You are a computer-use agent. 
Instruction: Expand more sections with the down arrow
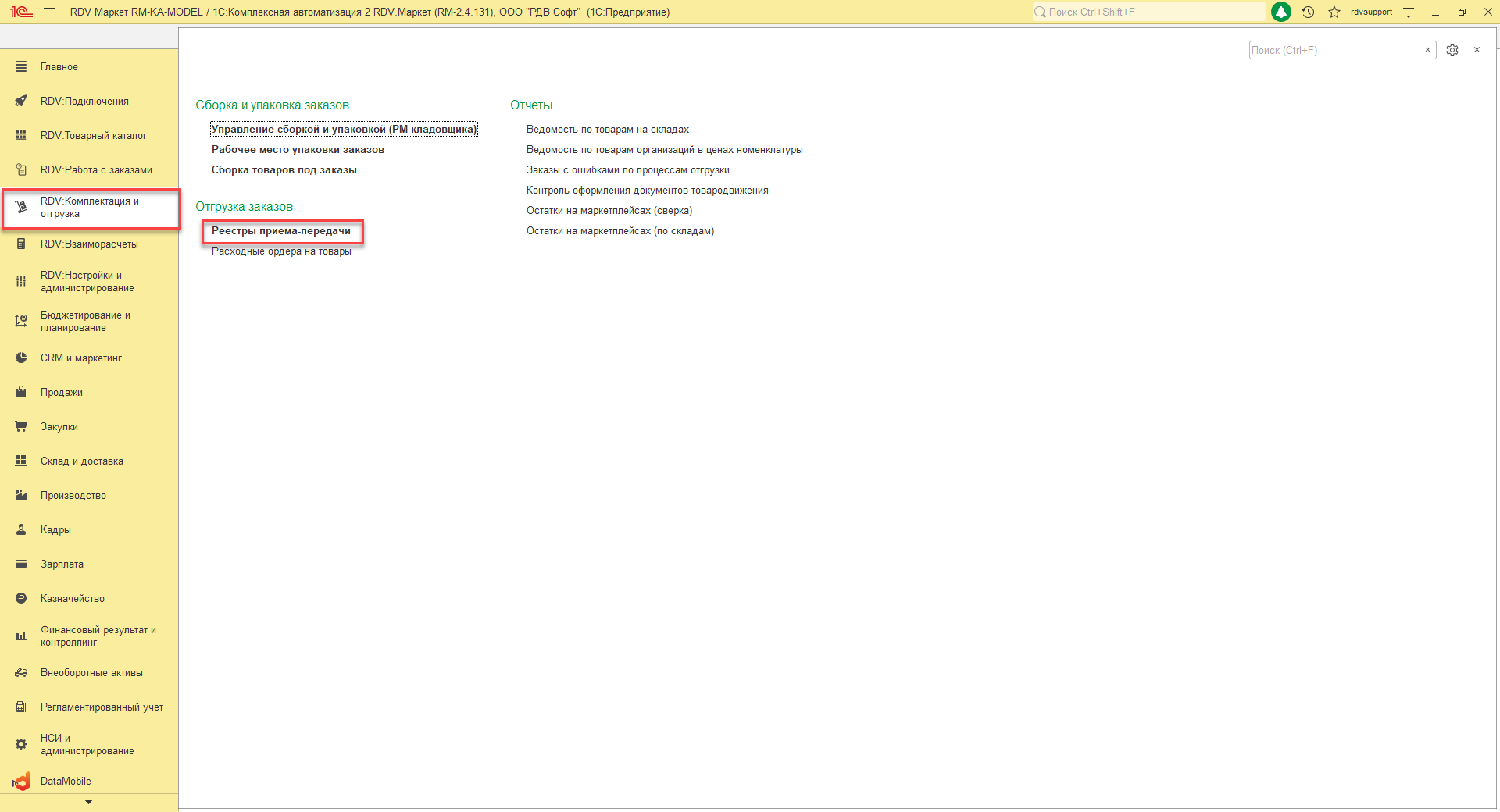(x=88, y=803)
